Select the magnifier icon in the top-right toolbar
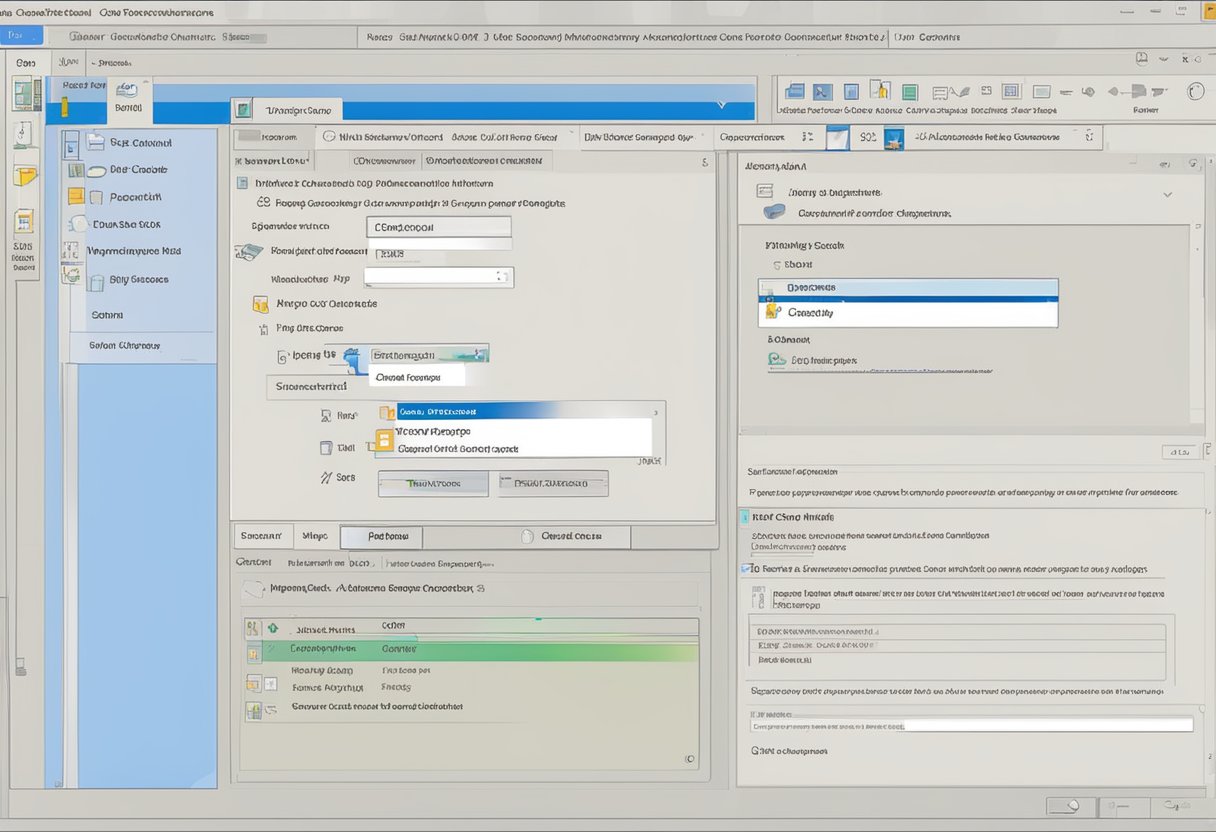Screen dimensions: 1216x832 pyautogui.click(x=1196, y=90)
